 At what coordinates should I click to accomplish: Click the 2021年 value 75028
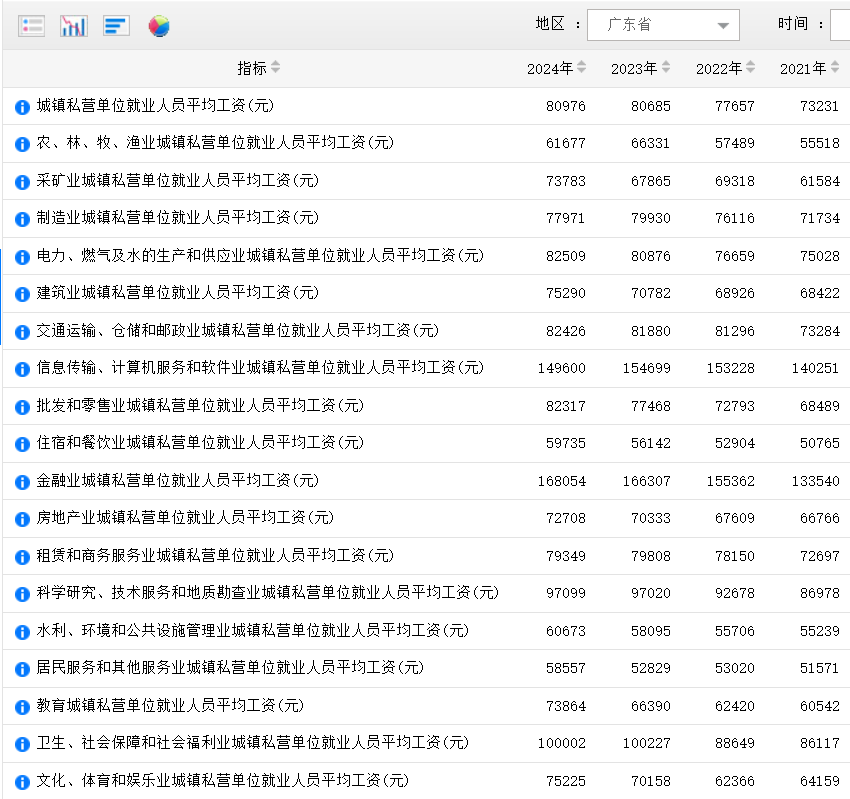click(820, 256)
